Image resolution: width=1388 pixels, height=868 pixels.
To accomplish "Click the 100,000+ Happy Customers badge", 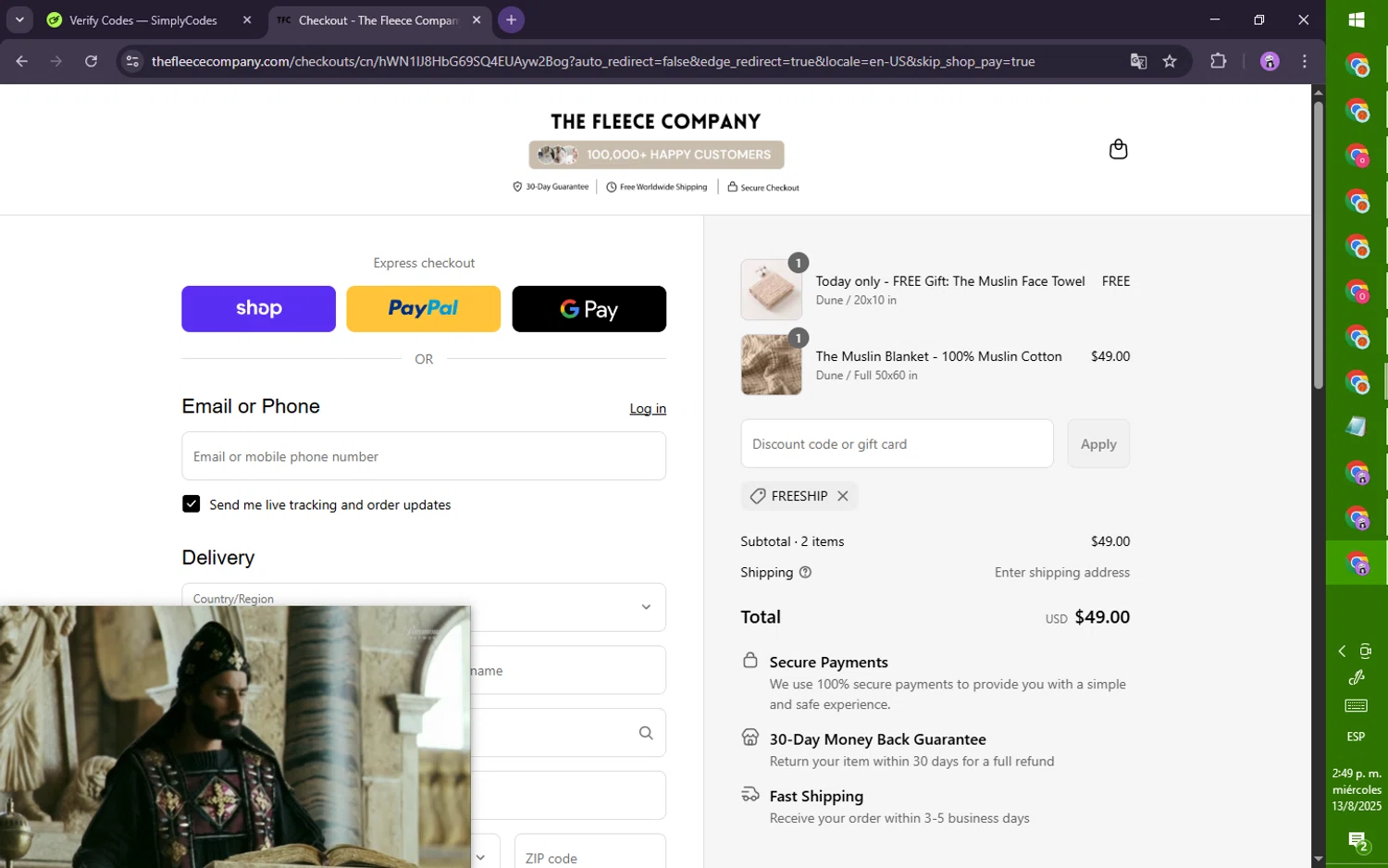I will pyautogui.click(x=656, y=155).
